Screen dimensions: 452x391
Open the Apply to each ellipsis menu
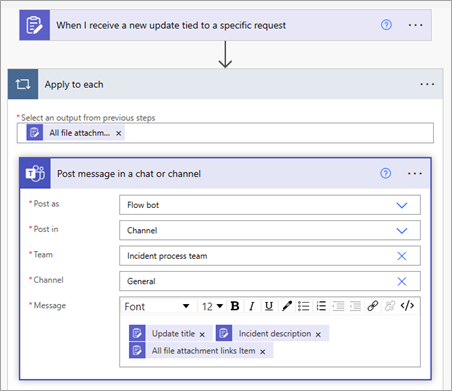[x=427, y=84]
